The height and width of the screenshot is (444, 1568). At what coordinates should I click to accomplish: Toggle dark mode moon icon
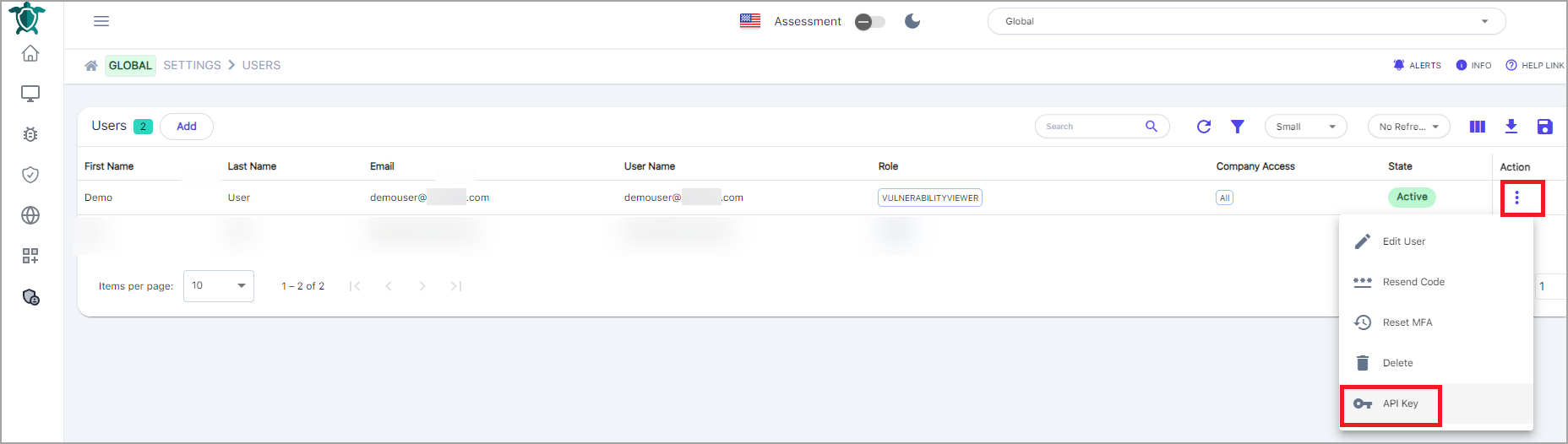(x=912, y=21)
